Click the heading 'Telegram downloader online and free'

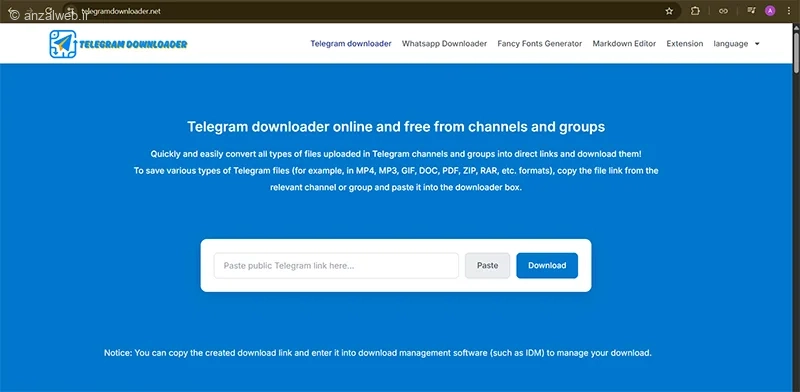coord(396,127)
